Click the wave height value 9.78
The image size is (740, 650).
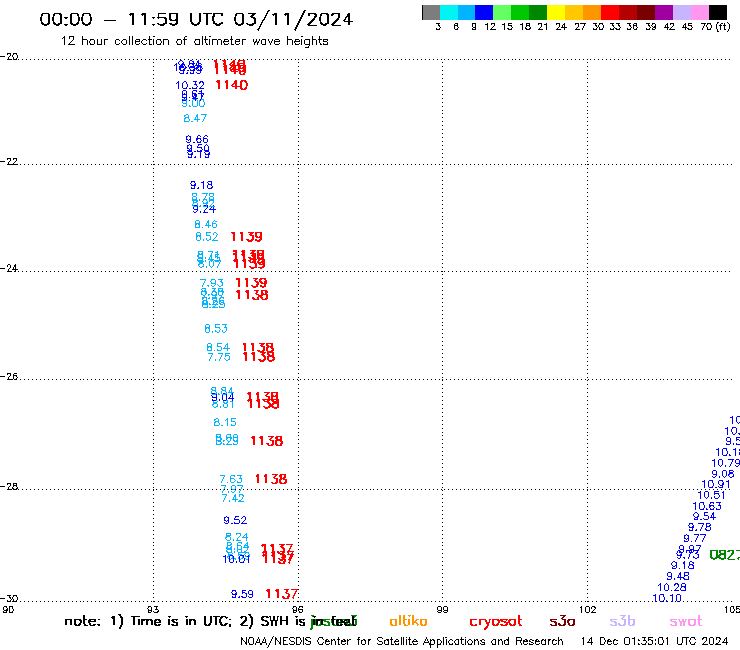pos(699,527)
